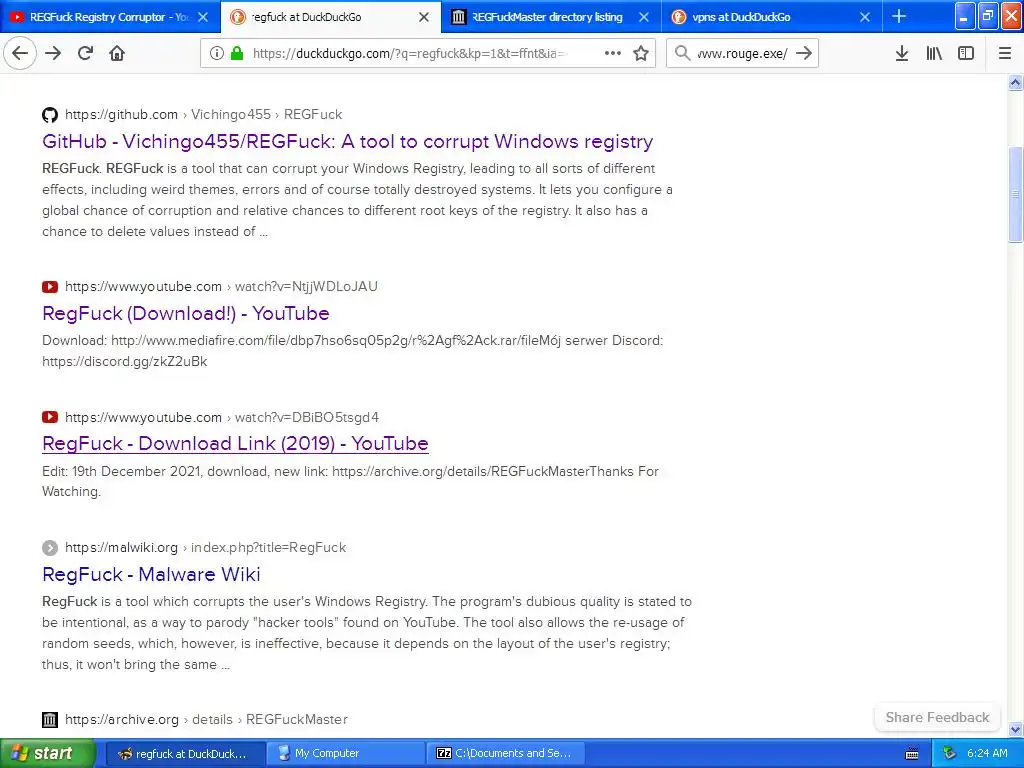1024x768 pixels.
Task: Click the search box containing www.rouge.exe/
Action: pyautogui.click(x=742, y=54)
